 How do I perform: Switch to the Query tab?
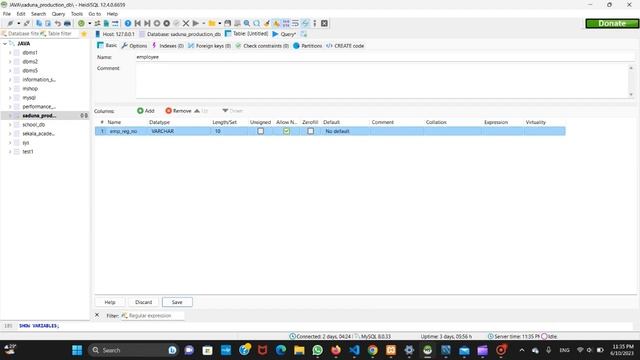284,34
